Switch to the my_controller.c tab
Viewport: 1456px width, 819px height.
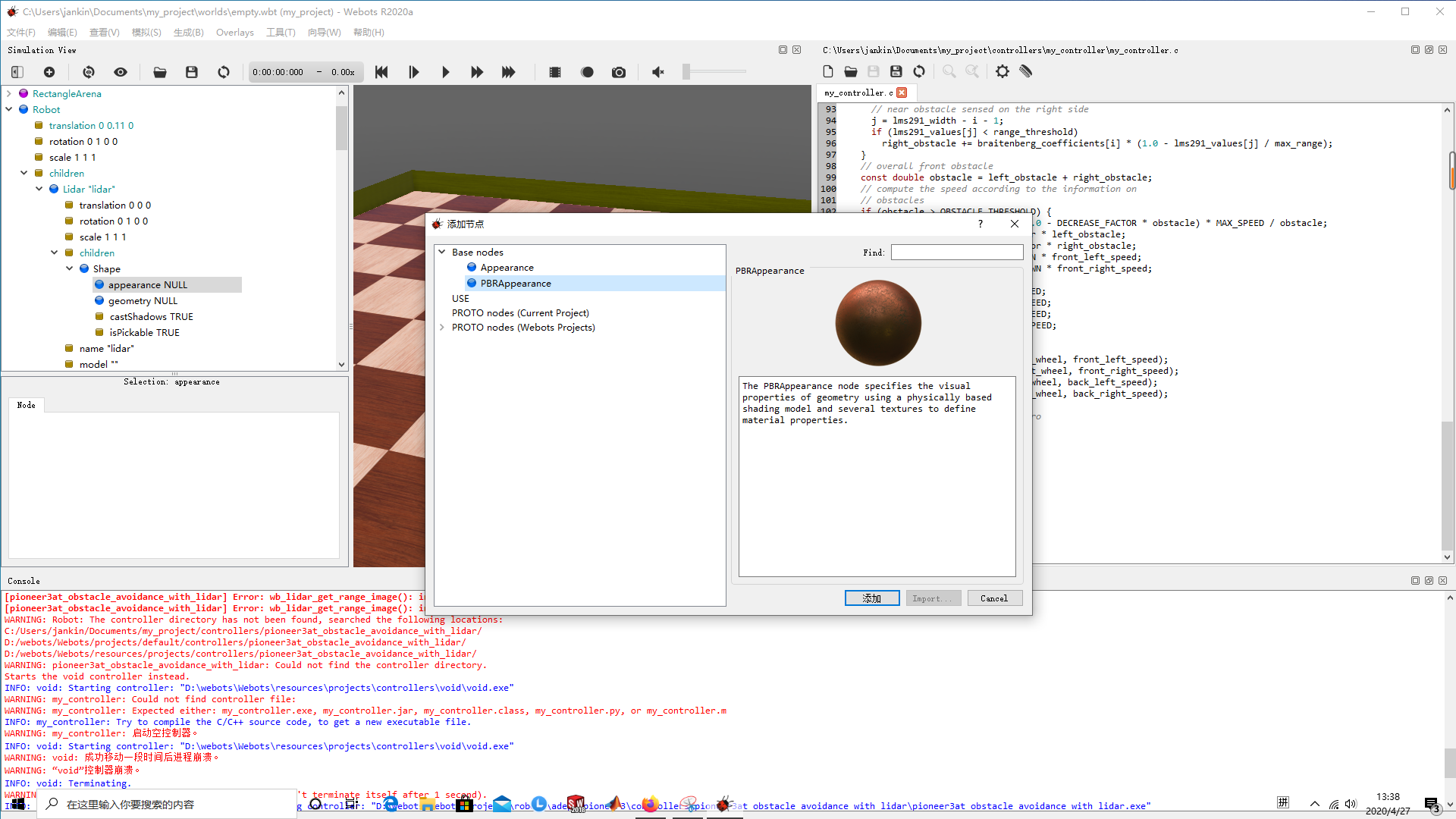pyautogui.click(x=859, y=93)
